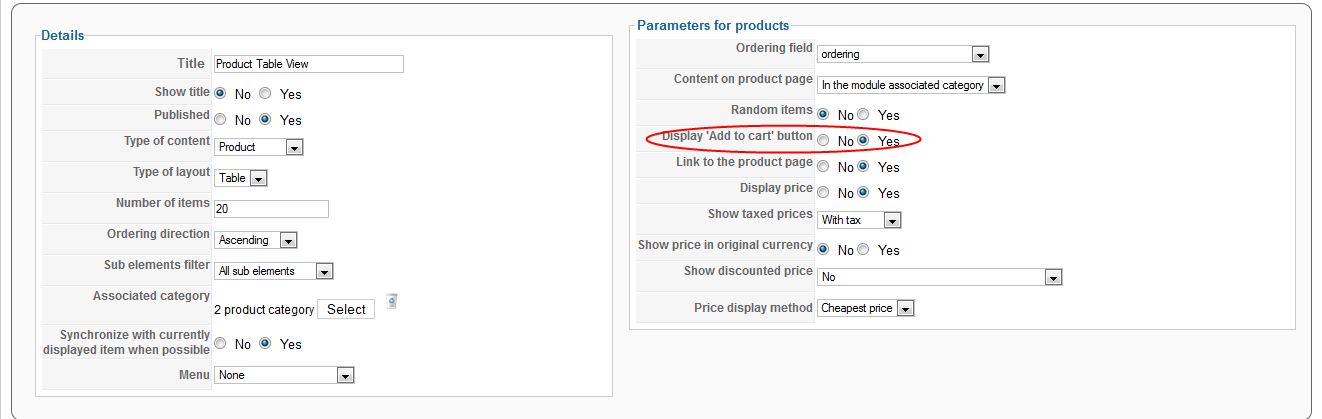Open the Ordering direction dropdown
Image resolution: width=1322 pixels, height=419 pixels.
[x=256, y=240]
